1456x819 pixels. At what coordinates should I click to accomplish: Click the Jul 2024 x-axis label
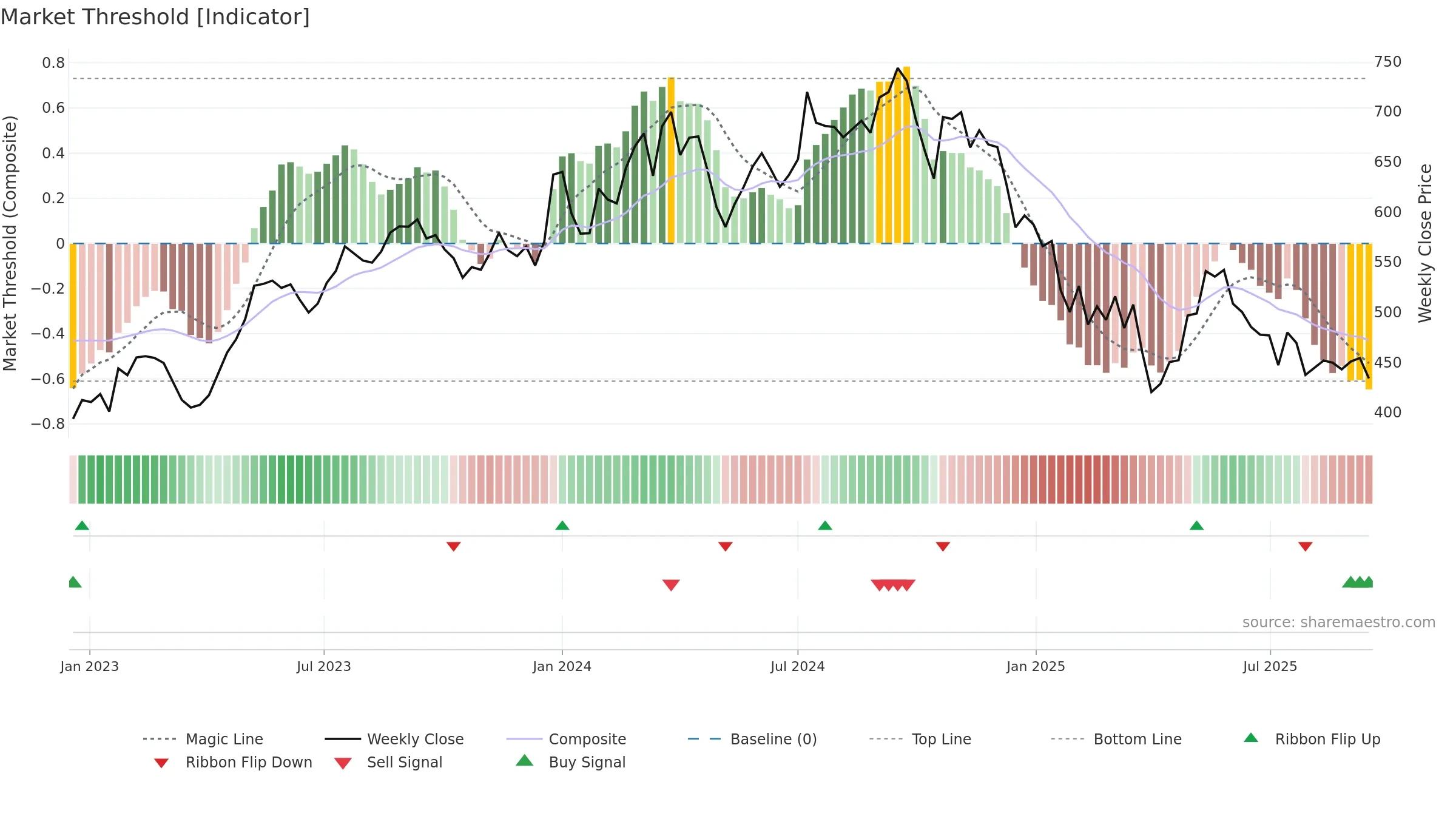pos(798,667)
